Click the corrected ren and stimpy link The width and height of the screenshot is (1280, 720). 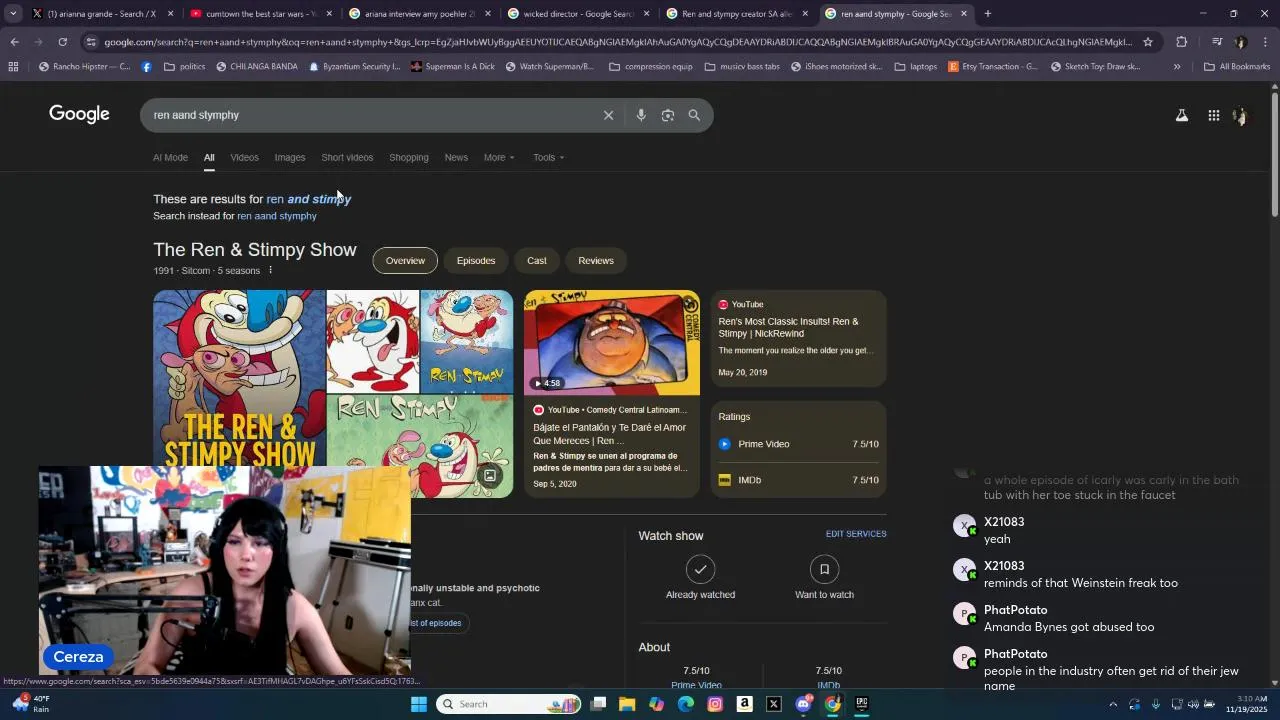coord(309,199)
